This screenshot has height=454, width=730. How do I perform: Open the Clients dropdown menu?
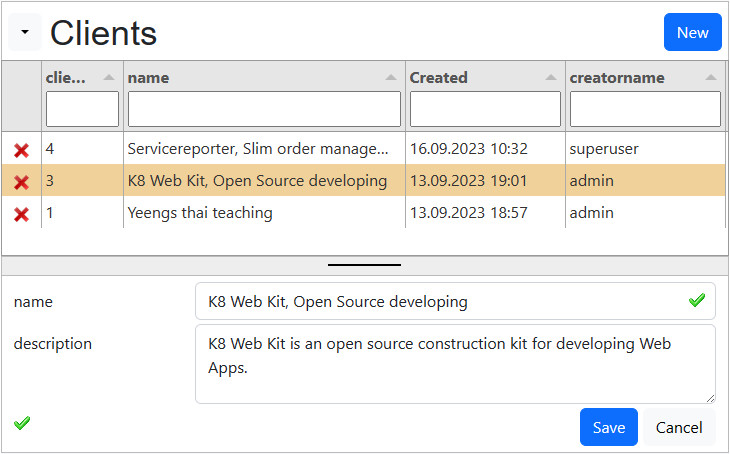pos(25,33)
